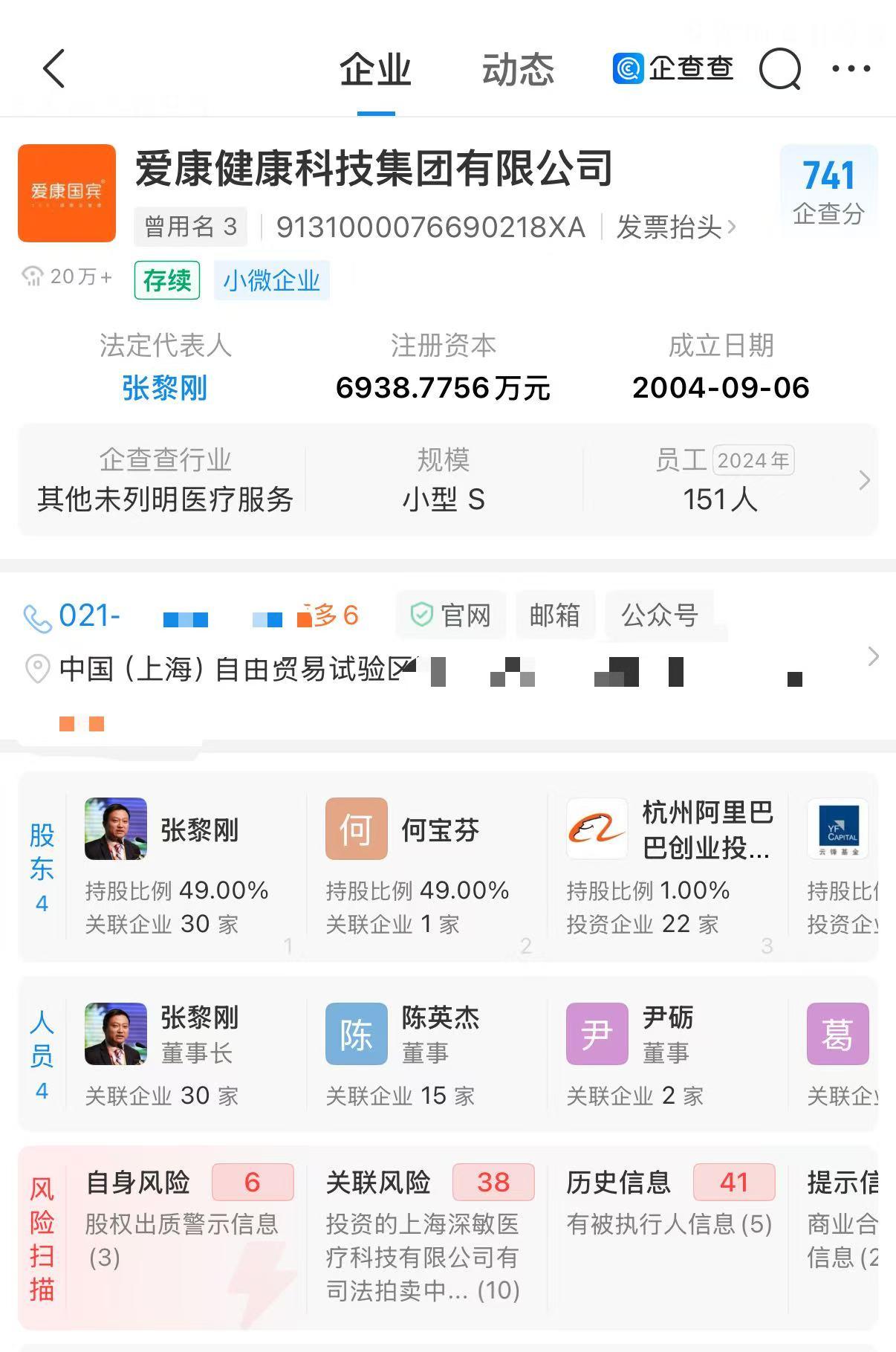This screenshot has height=1352, width=896.
Task: Expand 曾用名 3 former names
Action: pos(190,227)
